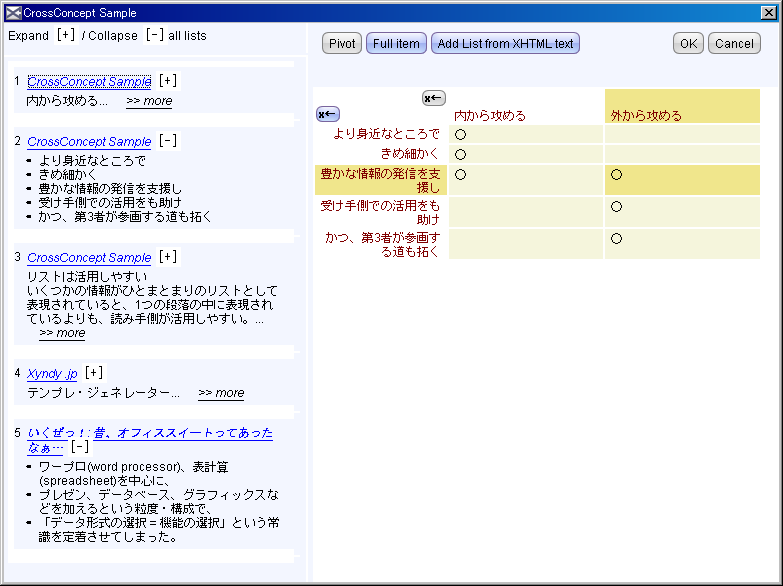This screenshot has height=586, width=783.
Task: Toggle circle for より身近なところで under 内から攻める
Action: [461, 134]
